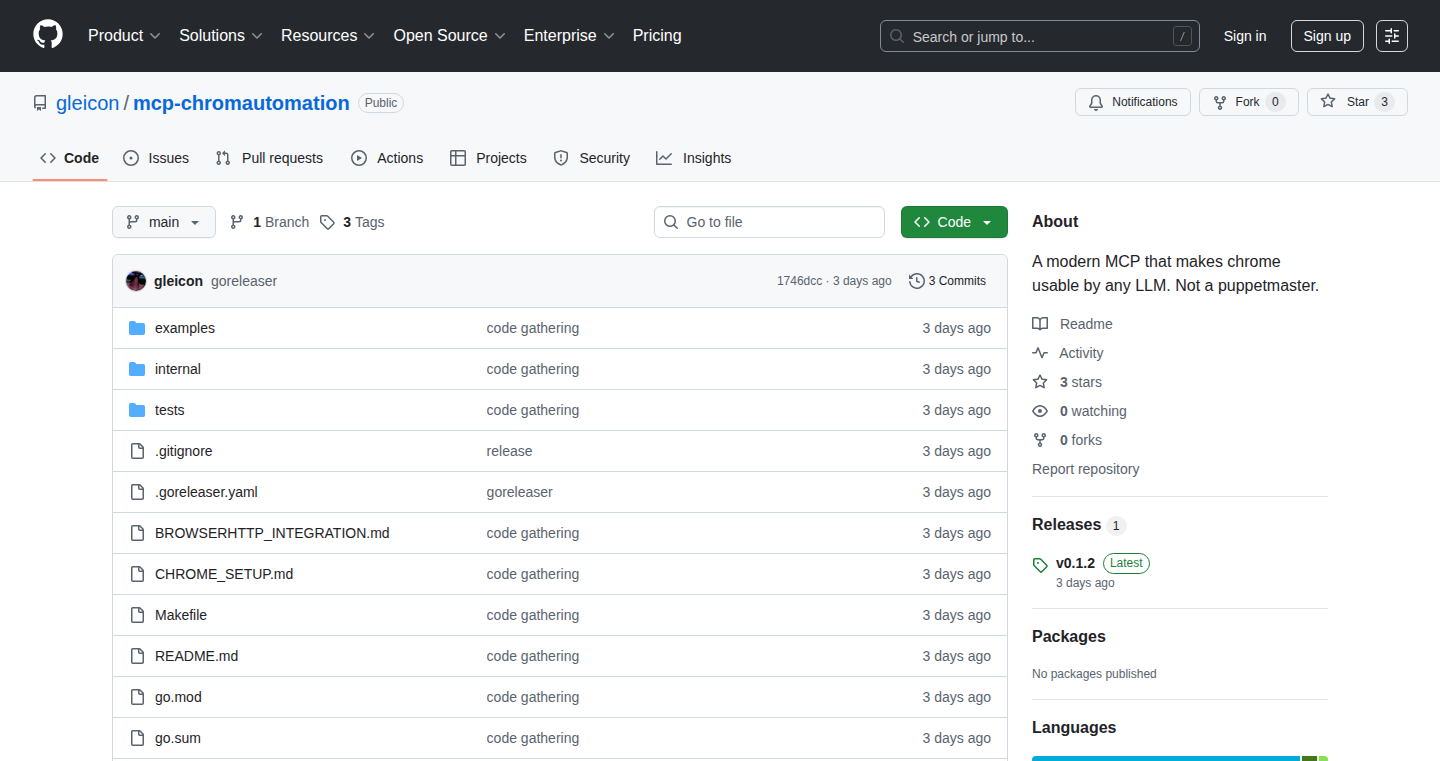The height and width of the screenshot is (761, 1440).
Task: Open the CHROME_SETUP.md file
Action: click(224, 574)
